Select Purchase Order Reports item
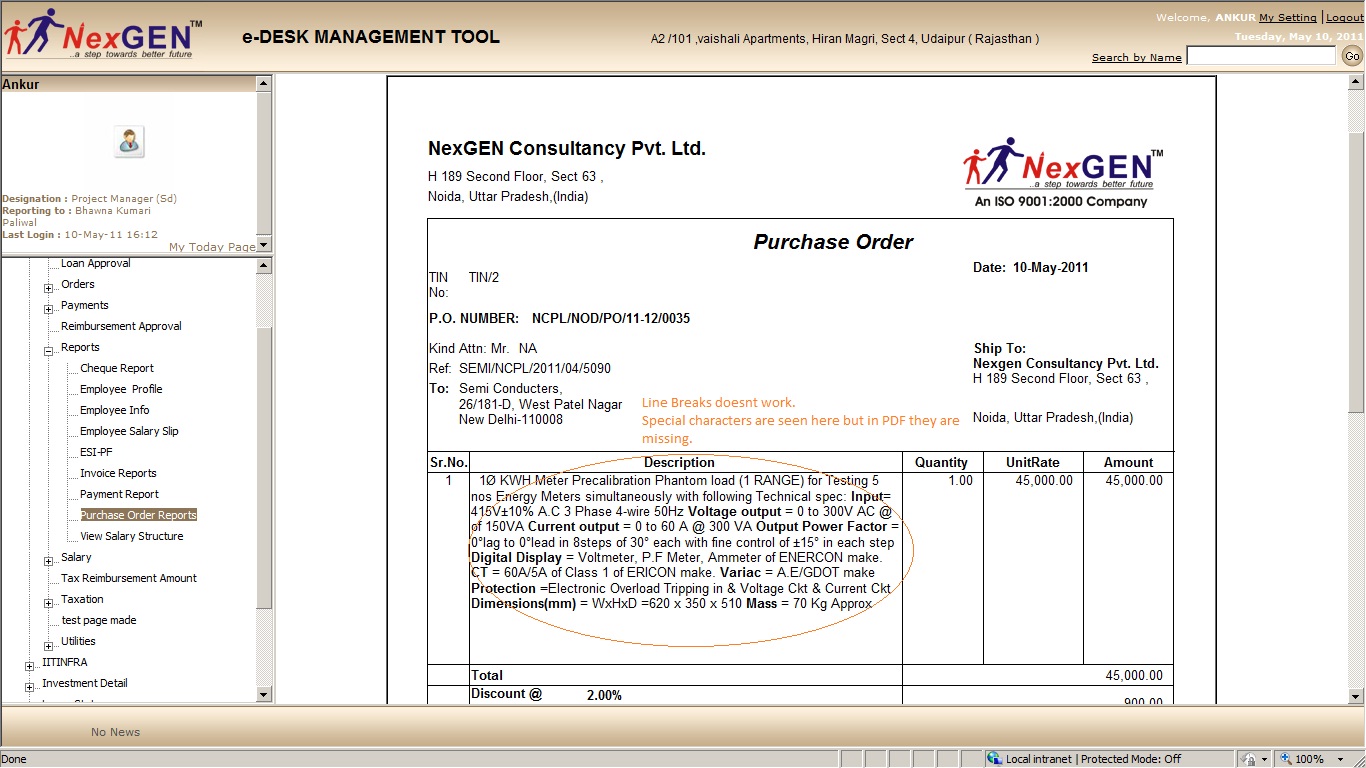Image resolution: width=1366 pixels, height=768 pixels. coord(138,515)
